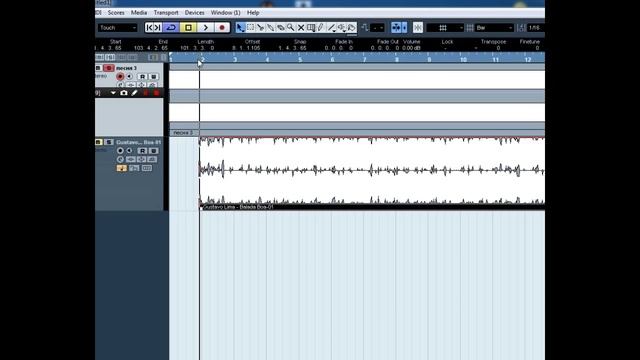Start playback with the Play button

click(x=205, y=28)
